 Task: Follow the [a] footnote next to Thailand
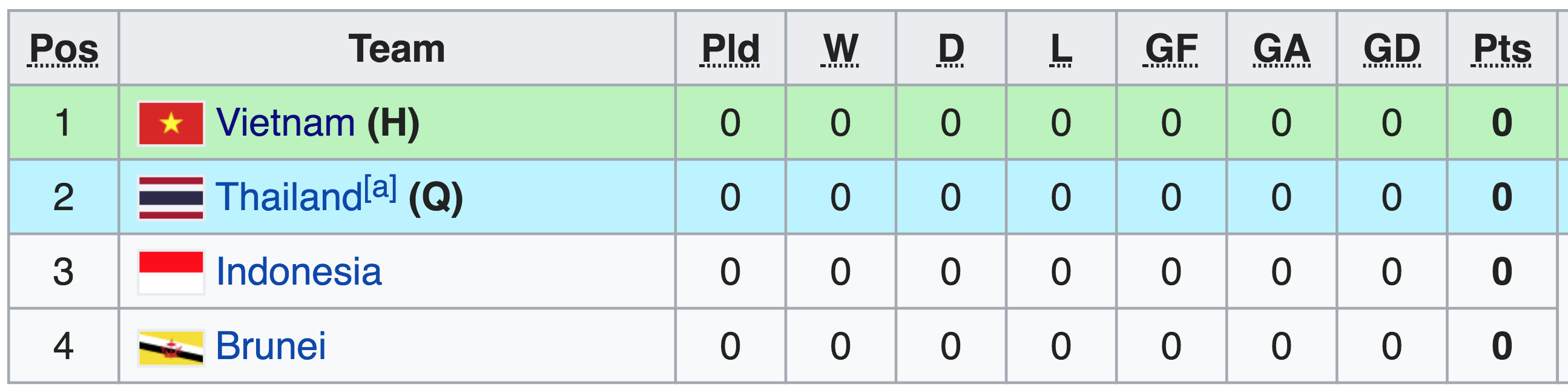point(380,188)
